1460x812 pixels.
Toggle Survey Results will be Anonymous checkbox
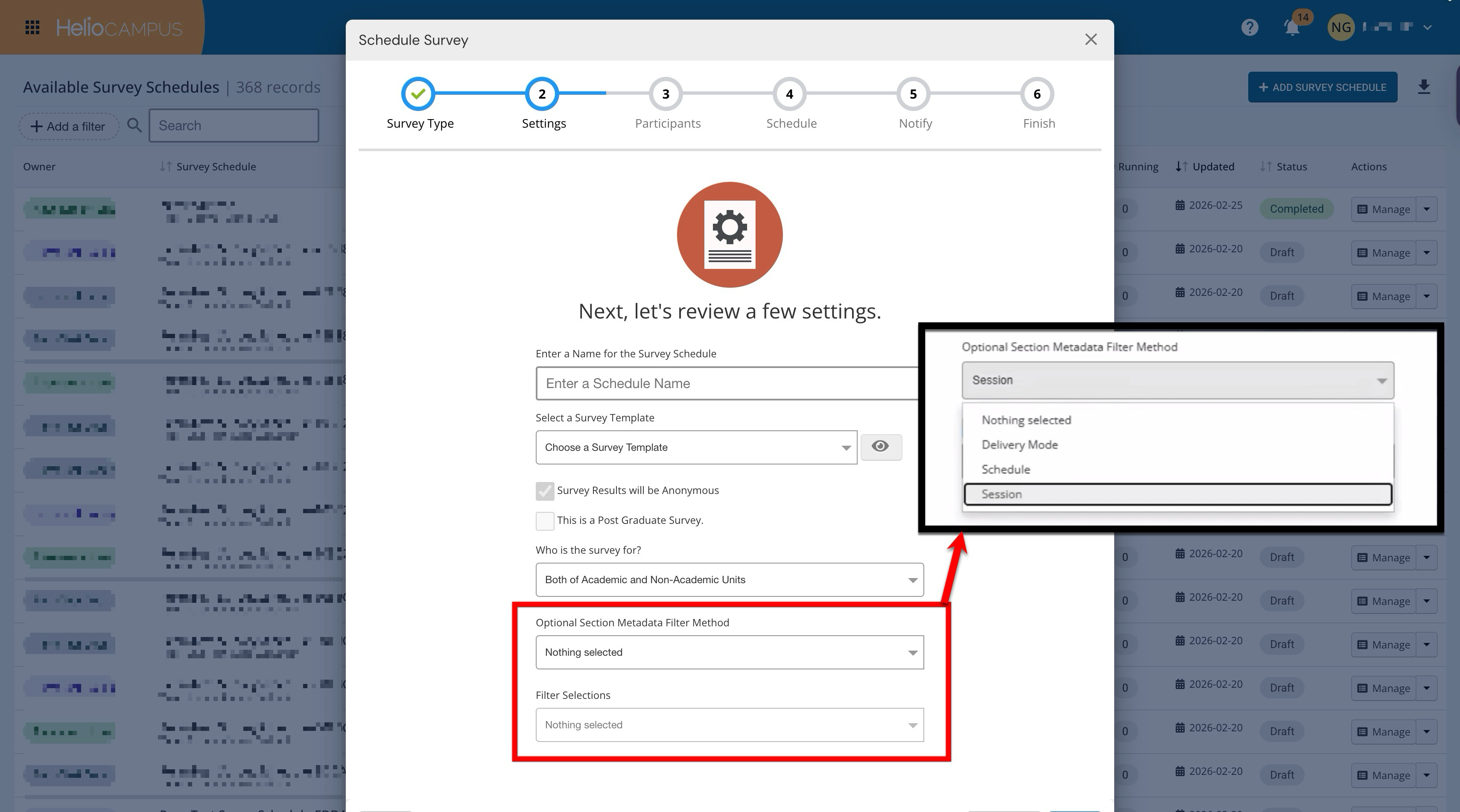(x=545, y=491)
